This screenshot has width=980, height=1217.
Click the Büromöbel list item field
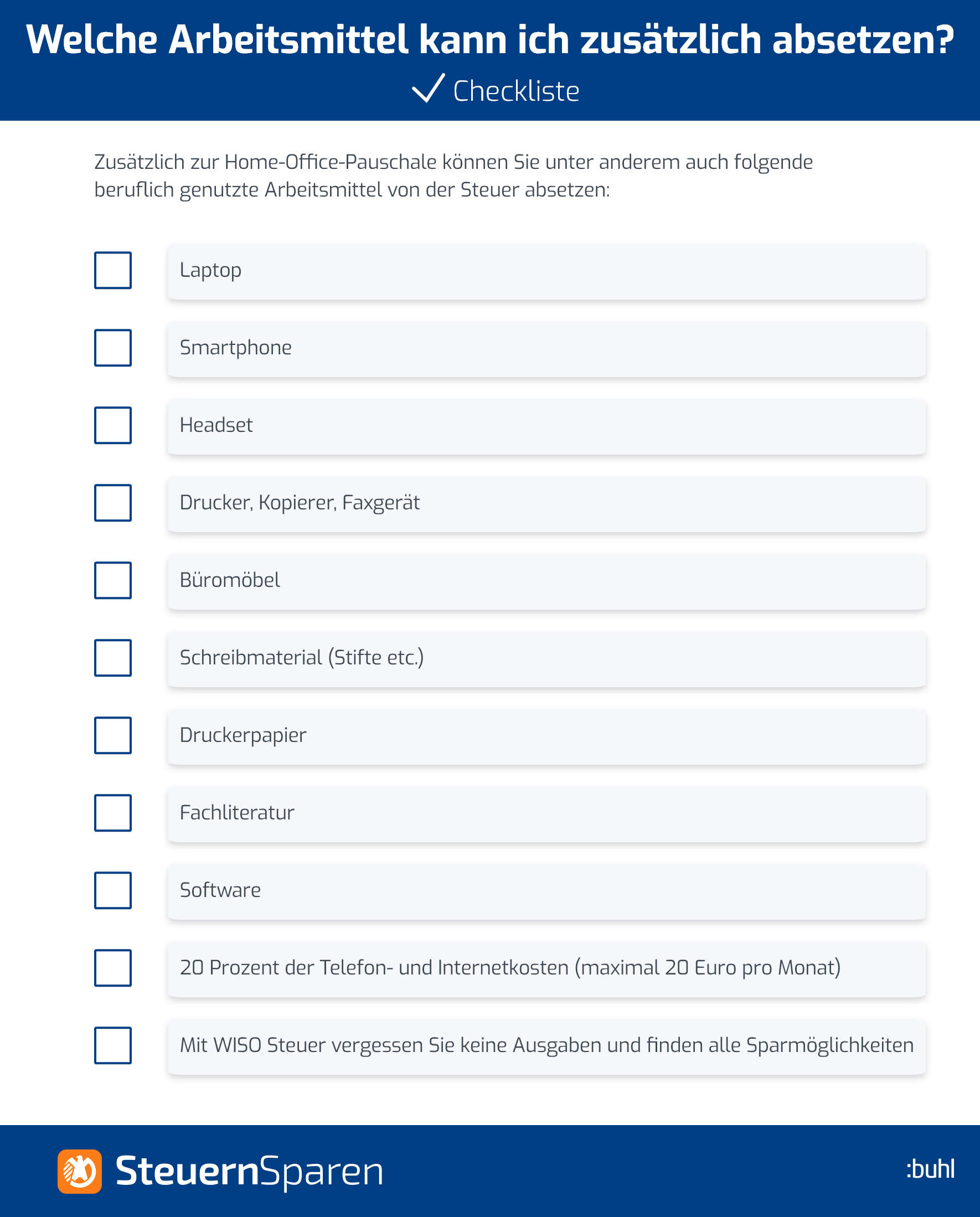(546, 581)
